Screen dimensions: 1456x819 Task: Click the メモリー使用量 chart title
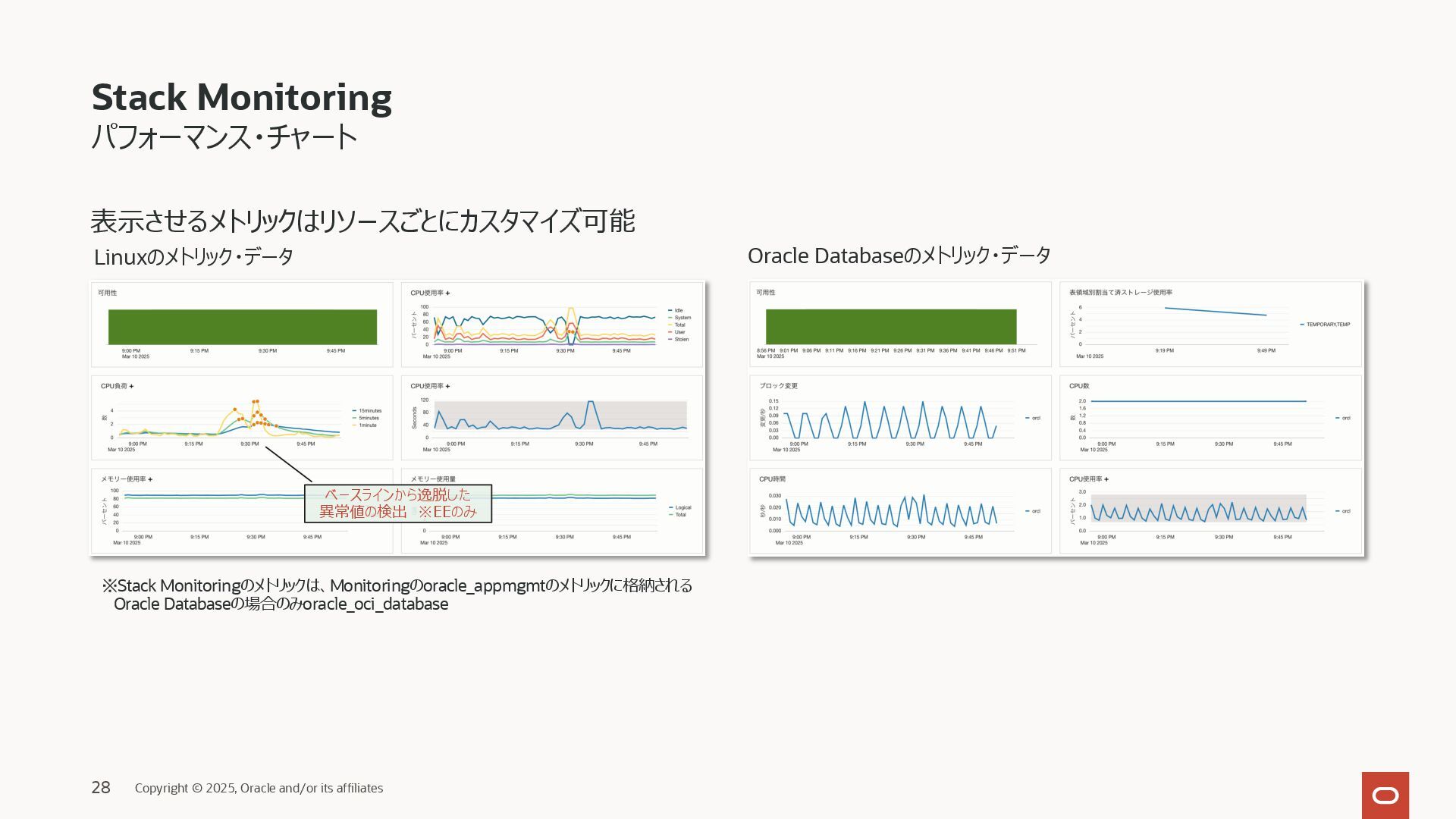pyautogui.click(x=433, y=479)
